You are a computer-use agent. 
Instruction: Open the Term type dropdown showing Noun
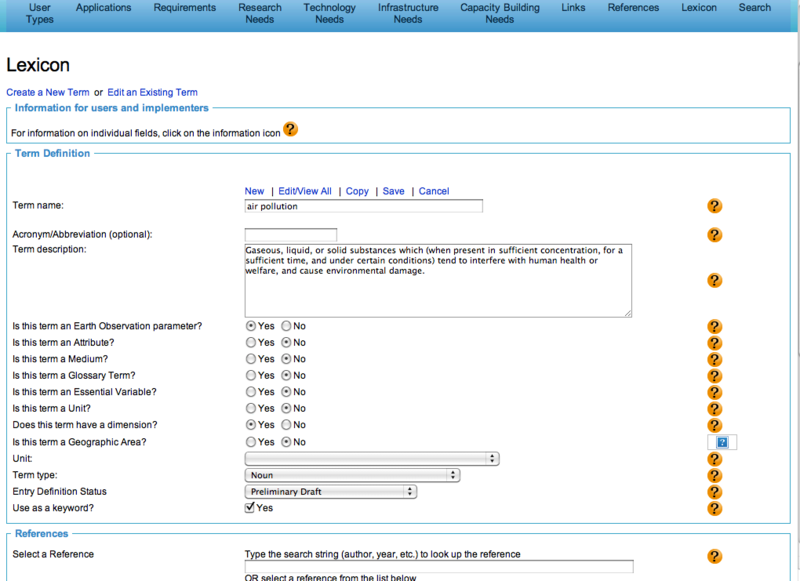(352, 475)
